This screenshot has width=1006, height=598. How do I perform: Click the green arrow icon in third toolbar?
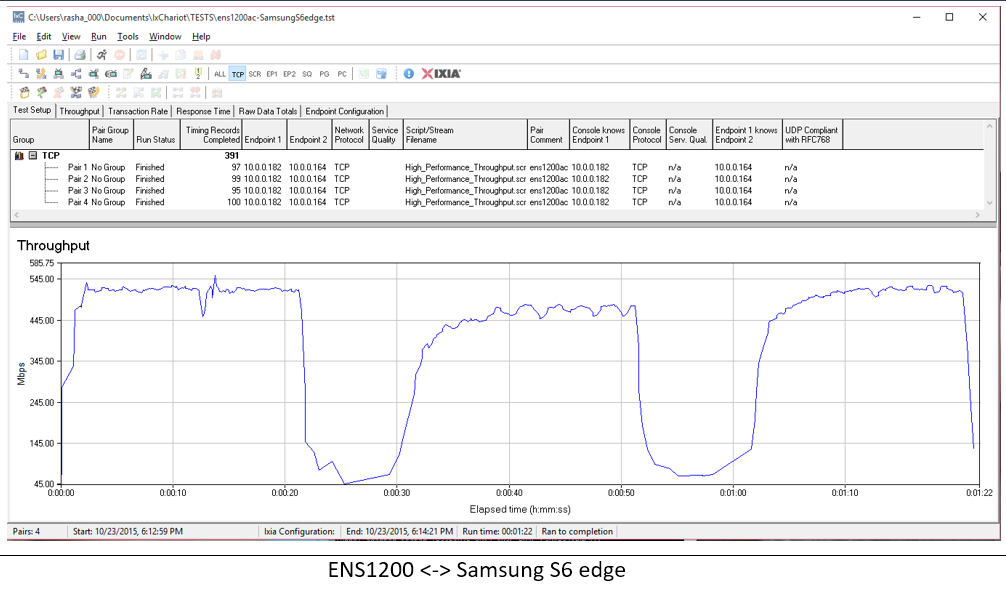(41, 92)
